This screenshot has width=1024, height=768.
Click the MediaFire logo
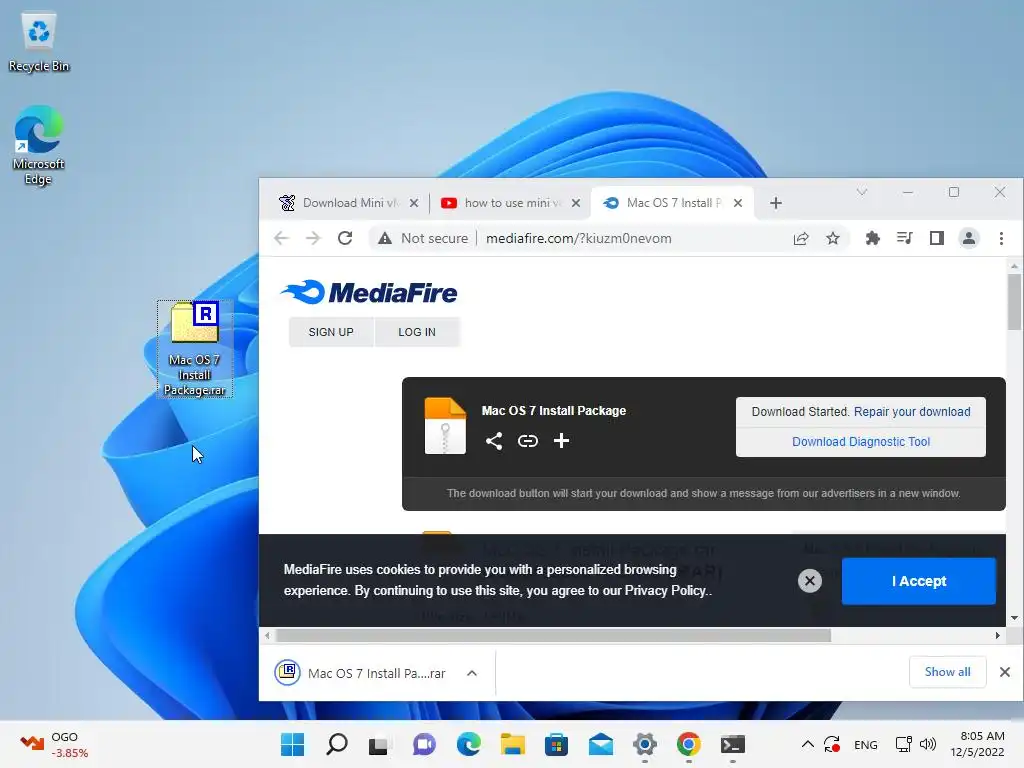(x=370, y=293)
